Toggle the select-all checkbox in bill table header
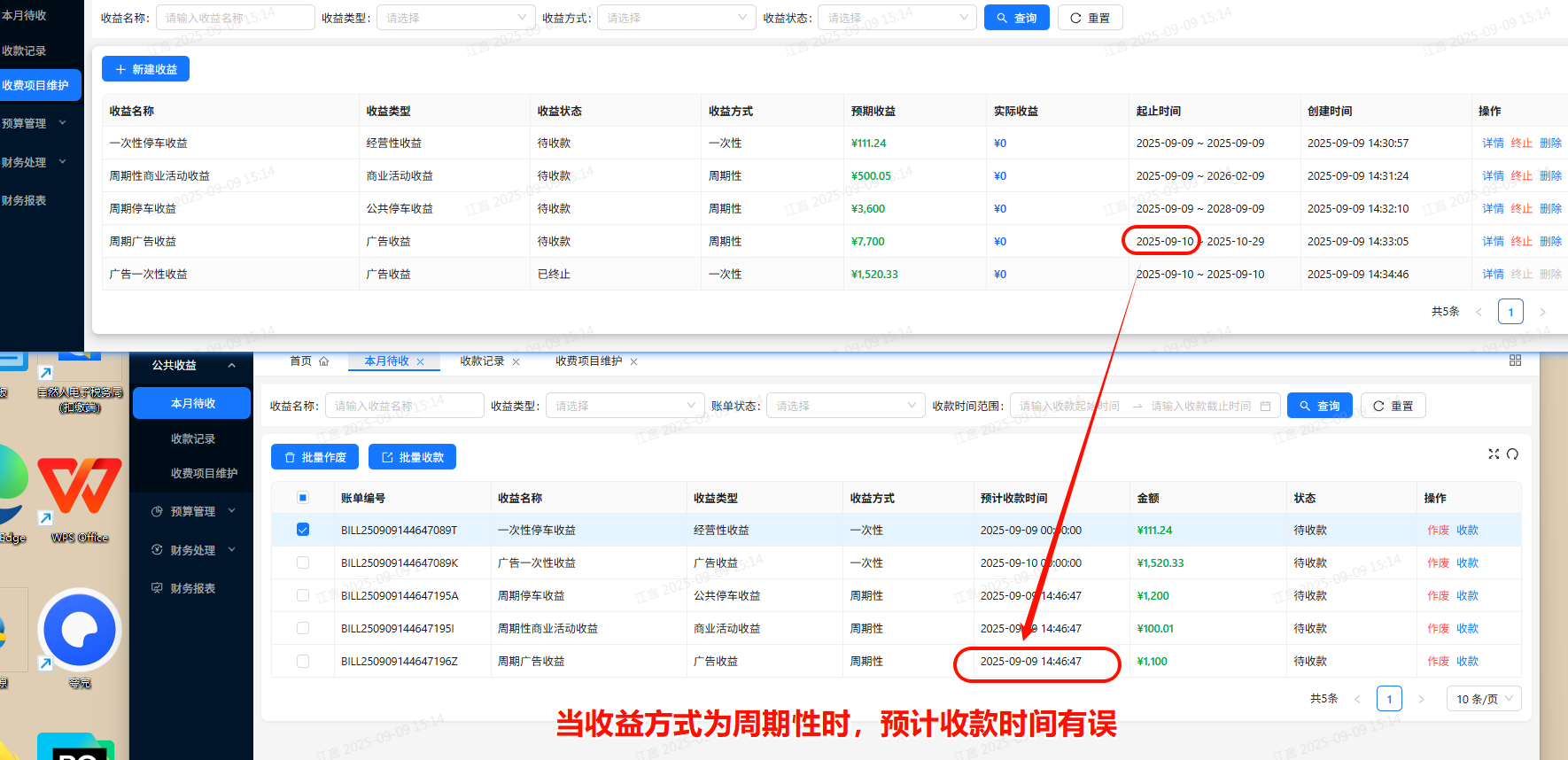1568x760 pixels. click(303, 498)
